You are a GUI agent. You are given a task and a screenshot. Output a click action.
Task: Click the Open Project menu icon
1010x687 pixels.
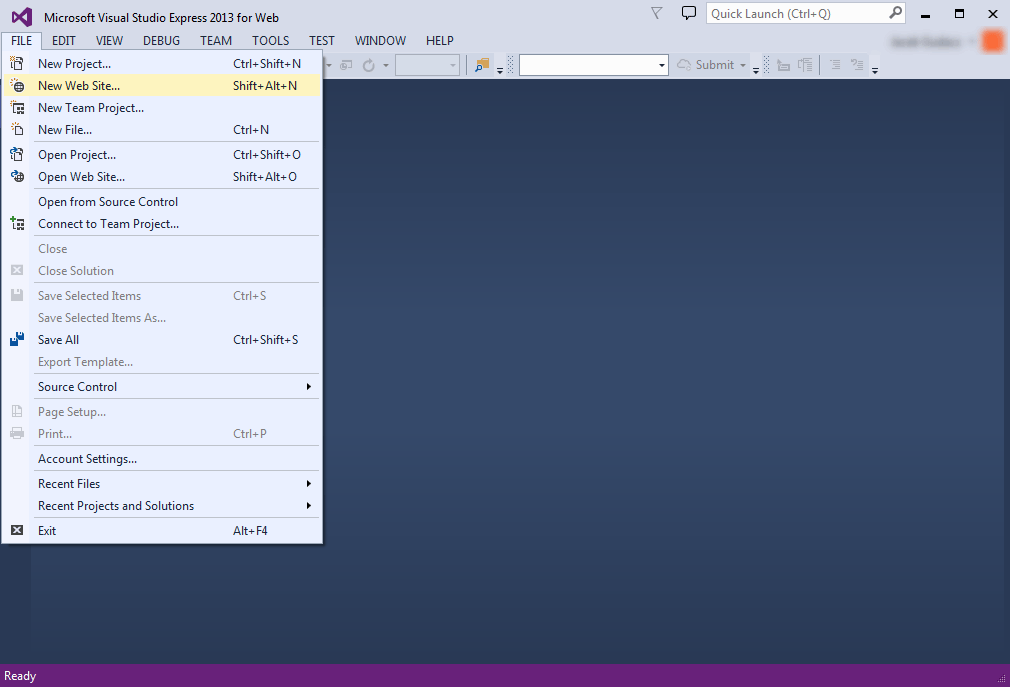click(x=17, y=155)
